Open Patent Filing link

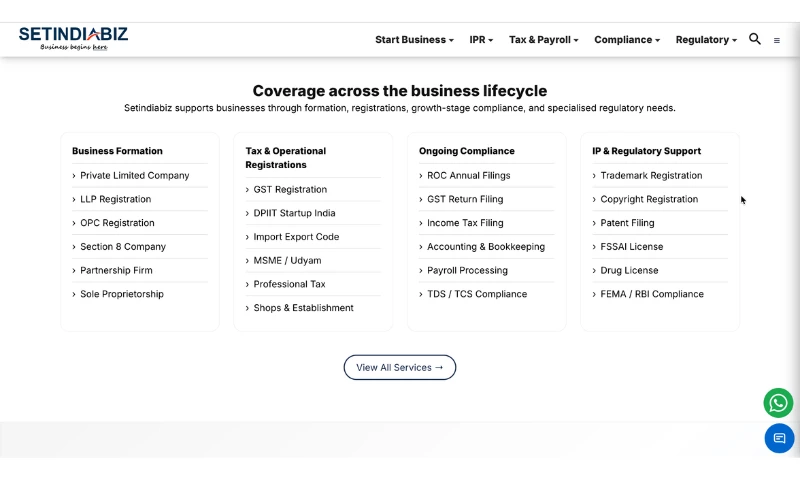627,223
